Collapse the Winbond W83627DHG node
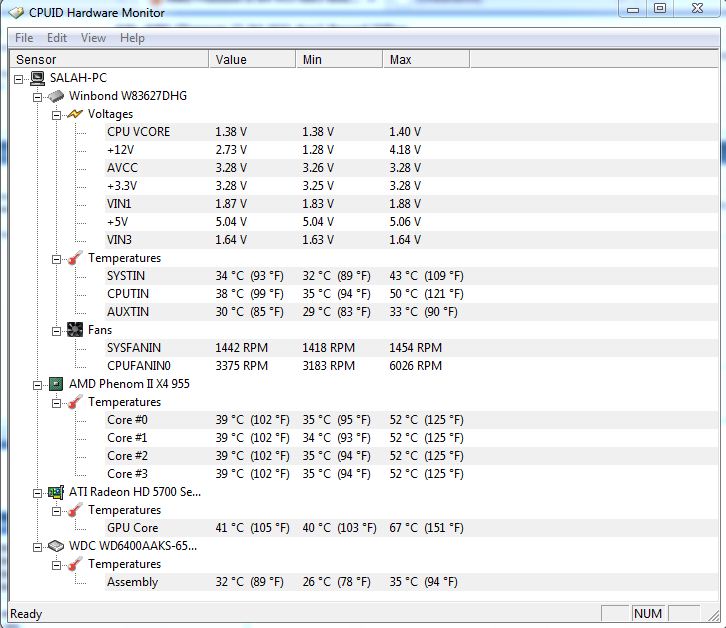Viewport: 726px width, 628px height. (x=38, y=97)
